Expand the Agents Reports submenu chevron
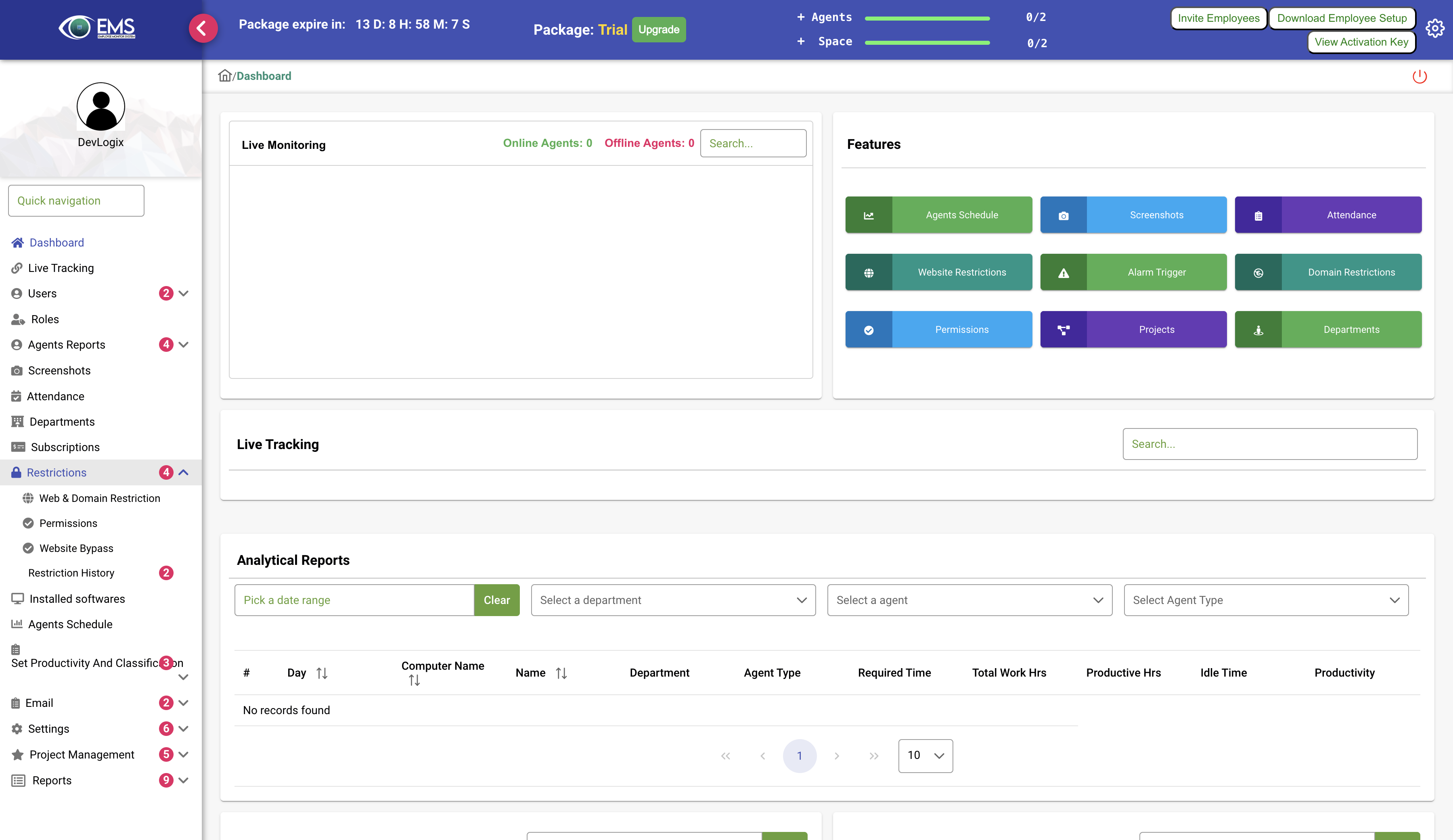This screenshot has height=840, width=1453. click(x=183, y=345)
